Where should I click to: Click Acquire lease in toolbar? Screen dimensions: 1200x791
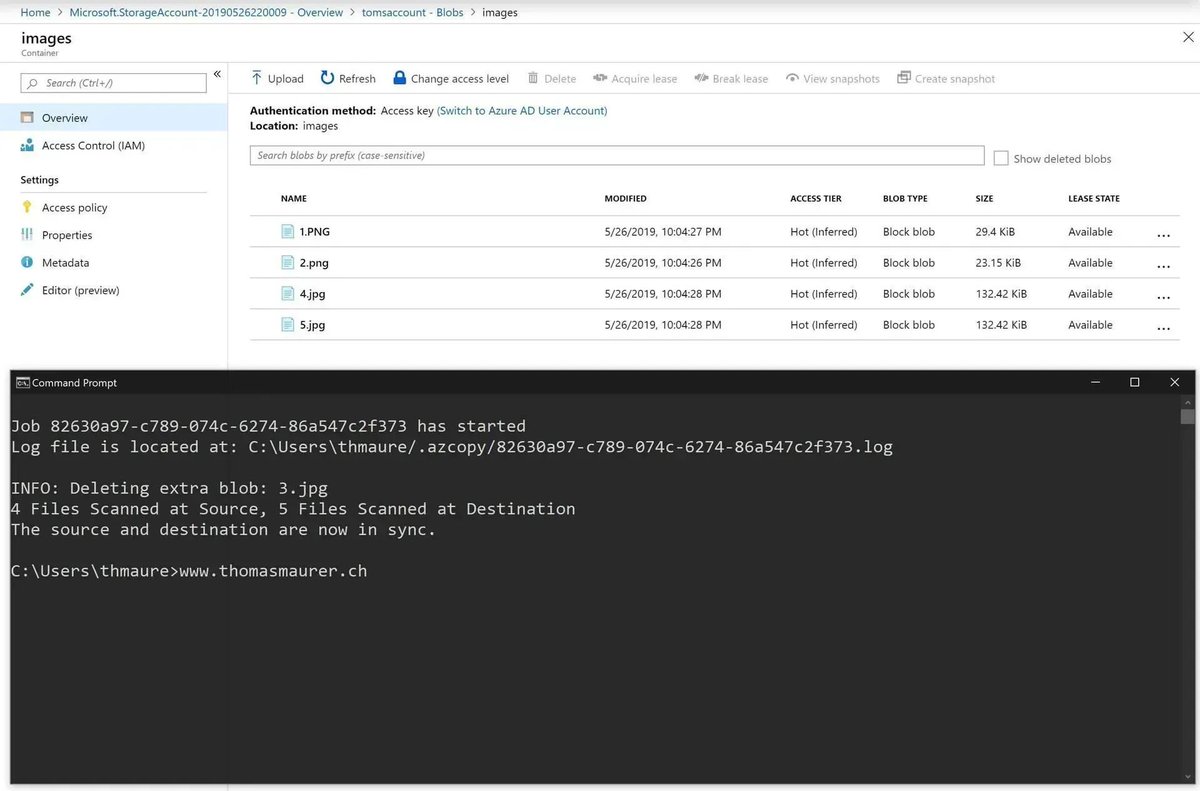[x=635, y=78]
